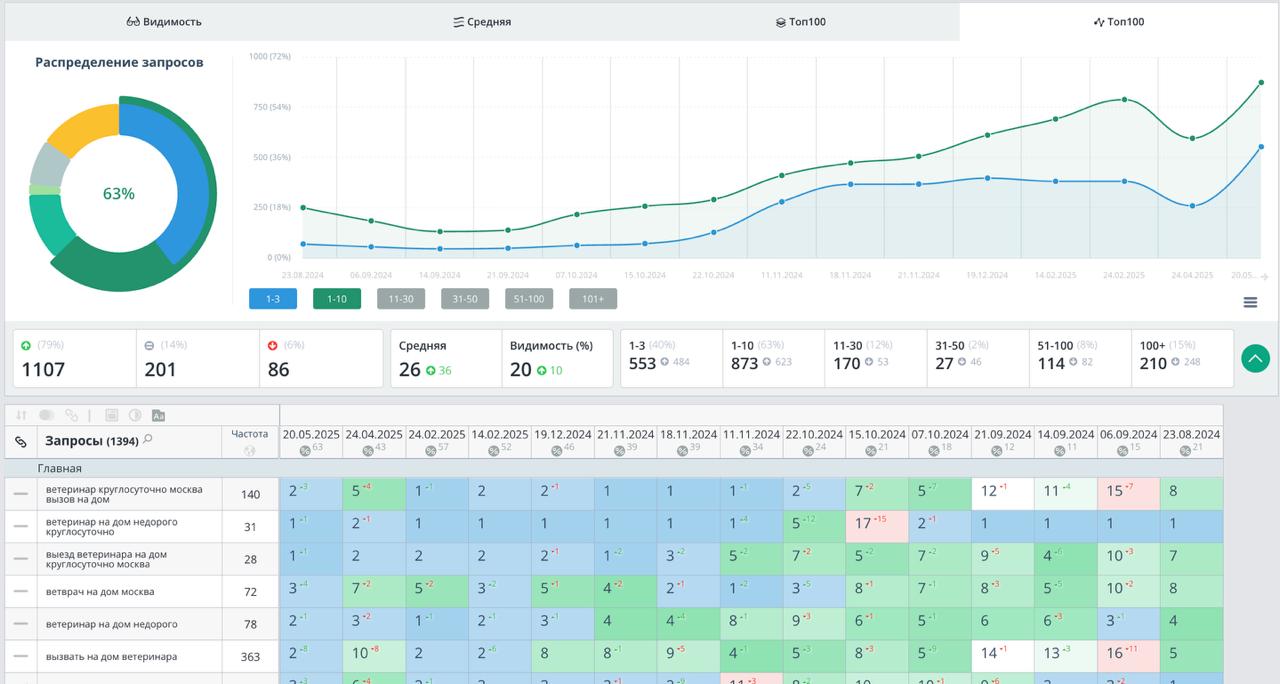Enable the 31-50 series legend button
1280x684 pixels.
click(x=465, y=298)
